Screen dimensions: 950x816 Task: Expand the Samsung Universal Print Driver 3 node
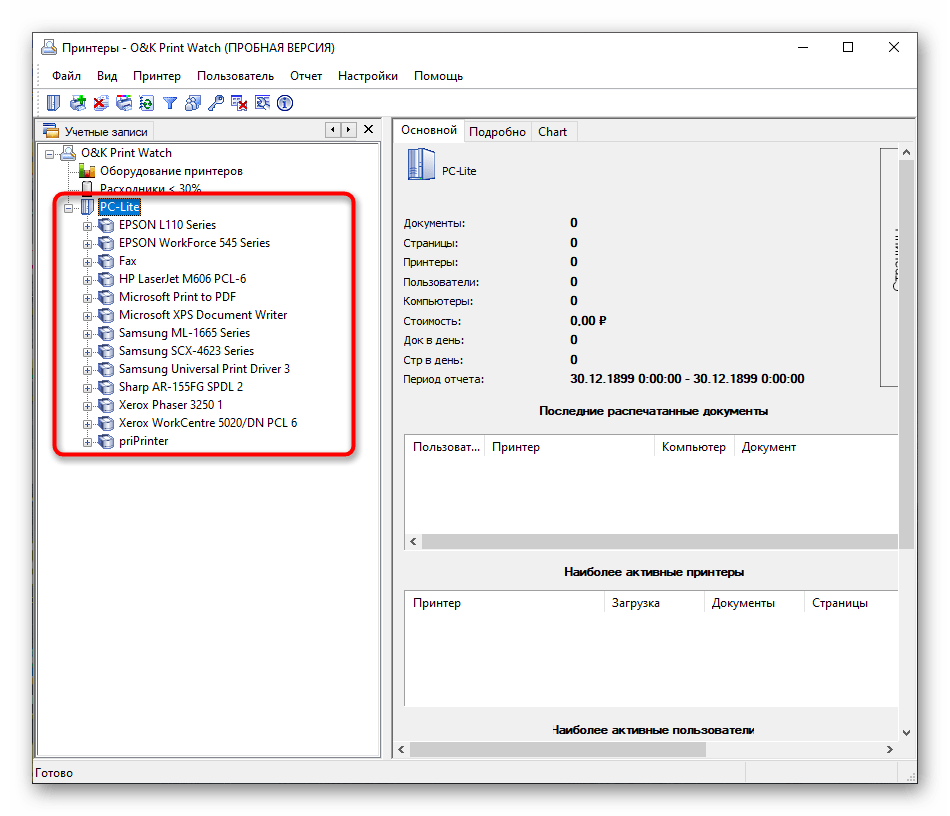pos(87,370)
